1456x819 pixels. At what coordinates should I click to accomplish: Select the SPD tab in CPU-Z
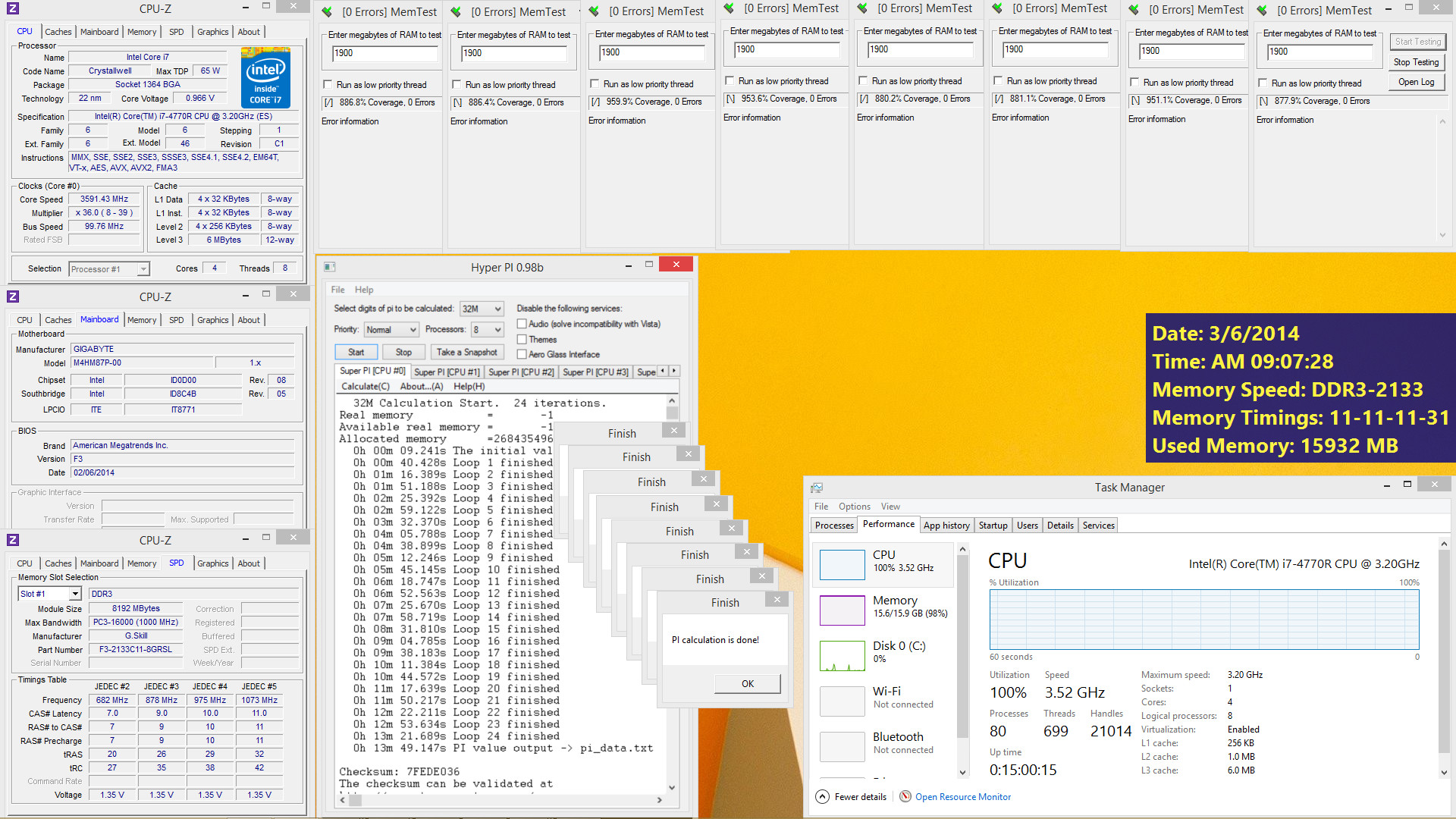point(176,562)
